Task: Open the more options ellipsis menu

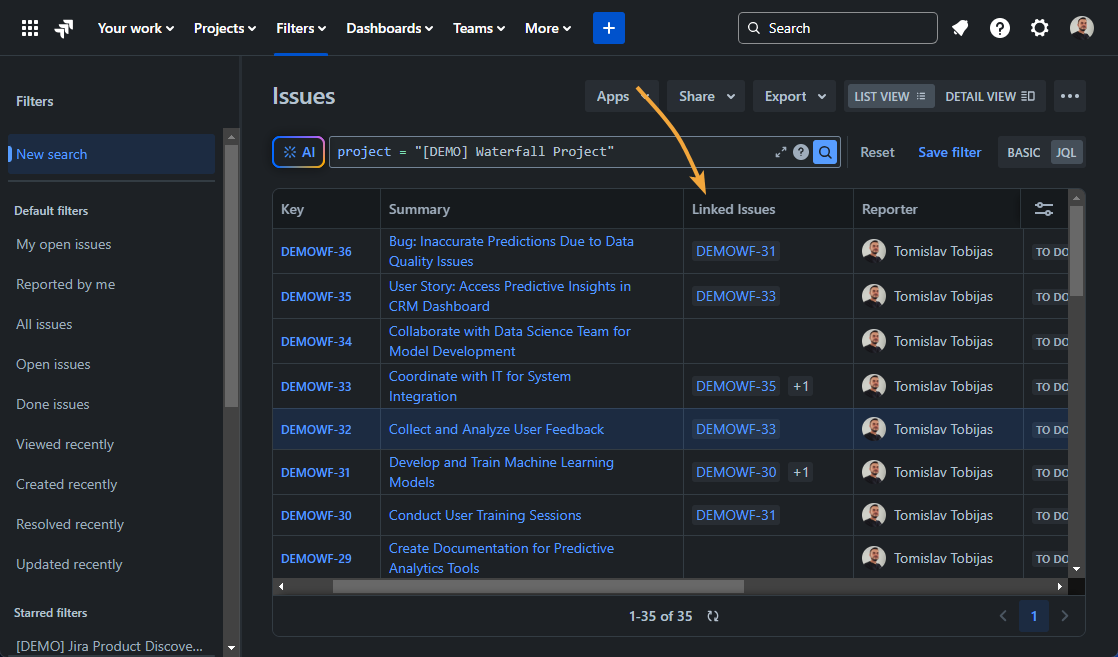Action: point(1069,95)
